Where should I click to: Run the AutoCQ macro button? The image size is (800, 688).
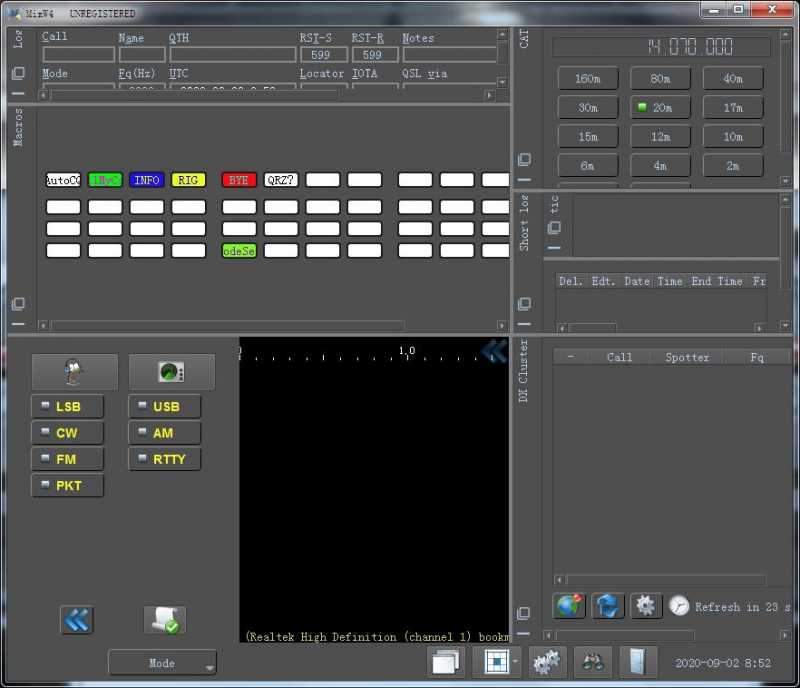click(63, 180)
